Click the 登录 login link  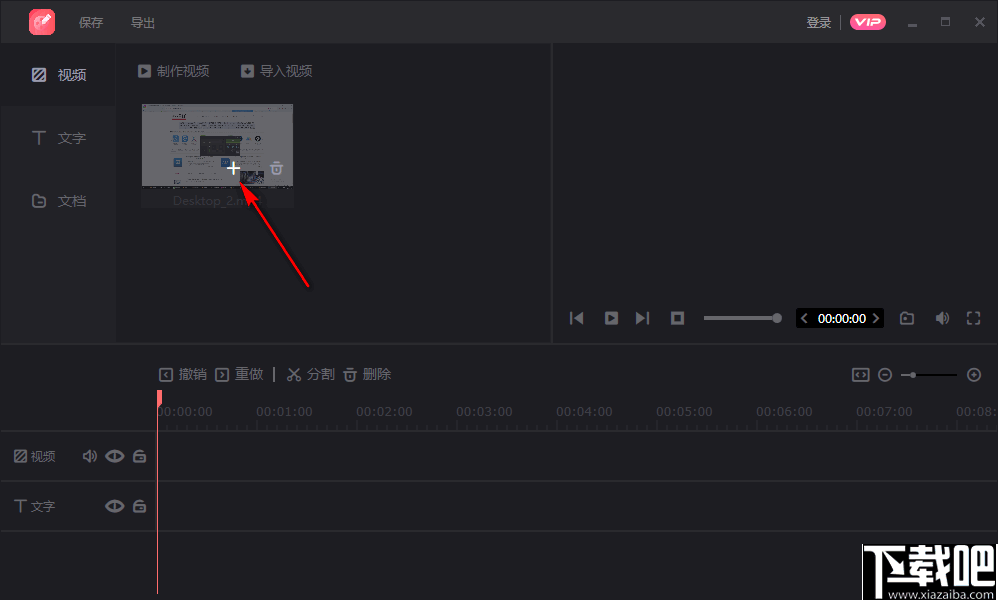pos(819,23)
